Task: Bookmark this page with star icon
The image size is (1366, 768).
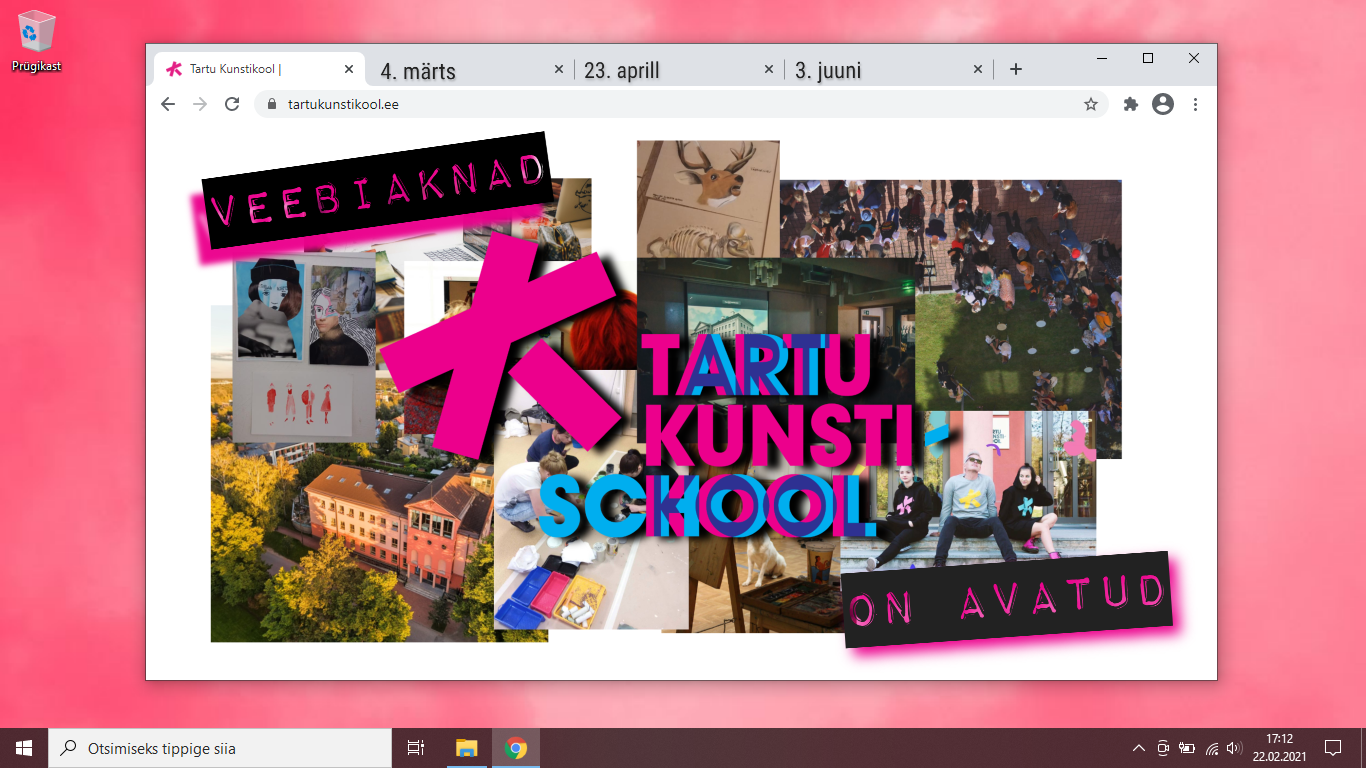Action: 1091,104
